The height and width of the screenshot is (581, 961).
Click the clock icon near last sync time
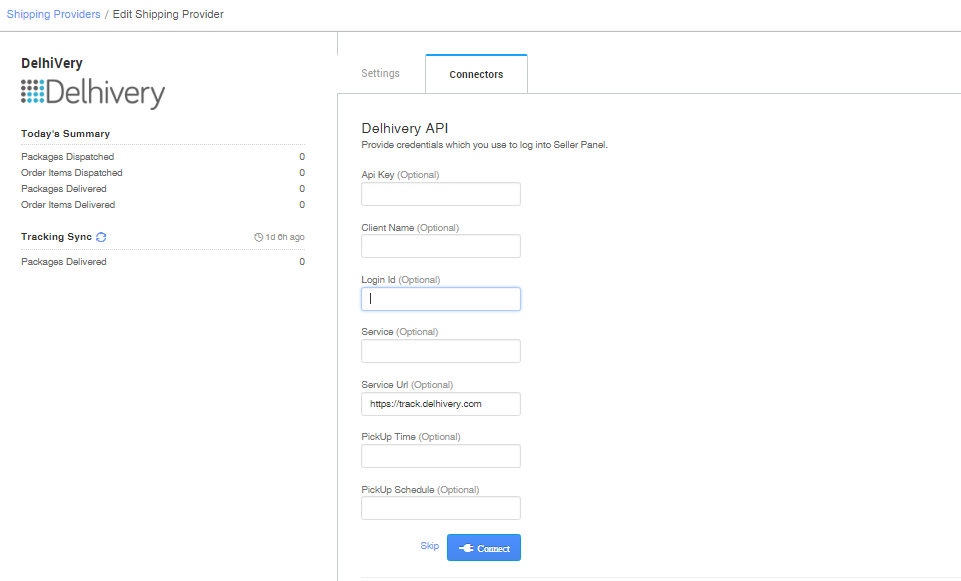point(258,236)
